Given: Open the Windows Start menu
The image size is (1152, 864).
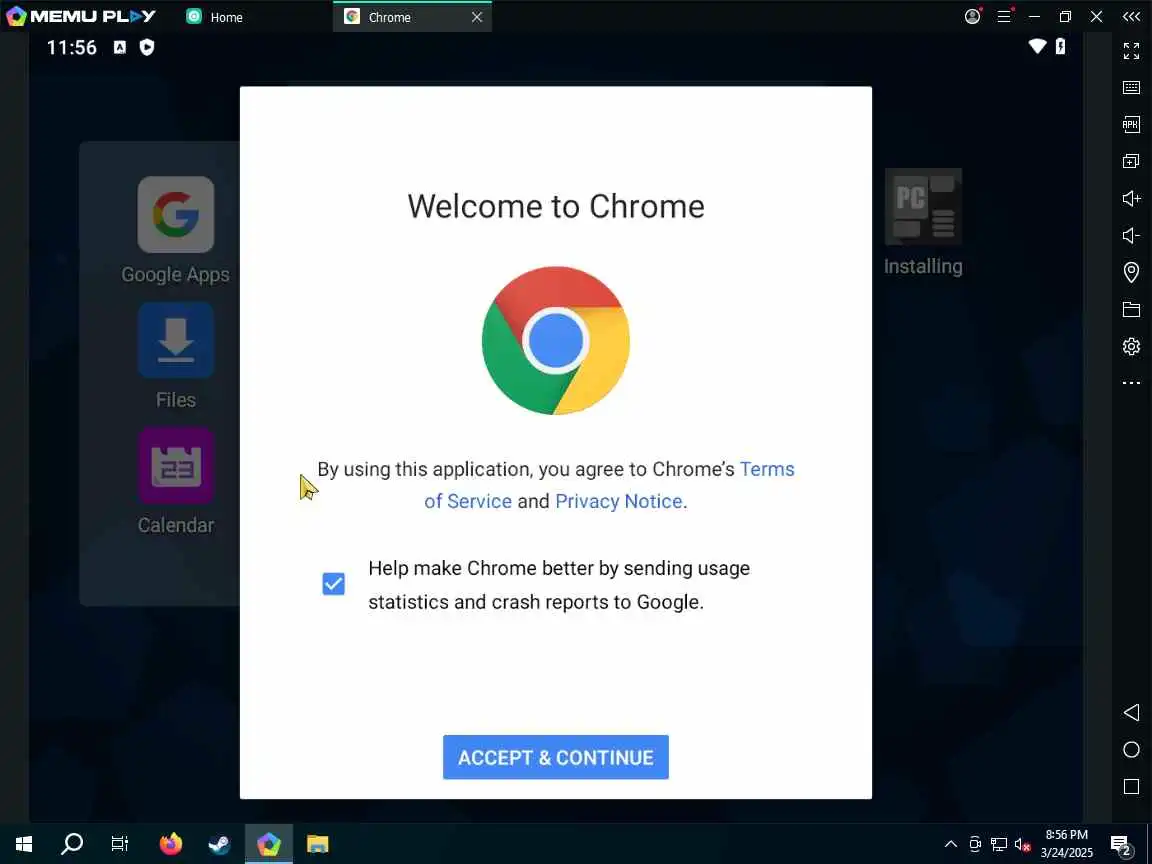Looking at the screenshot, I should (24, 844).
